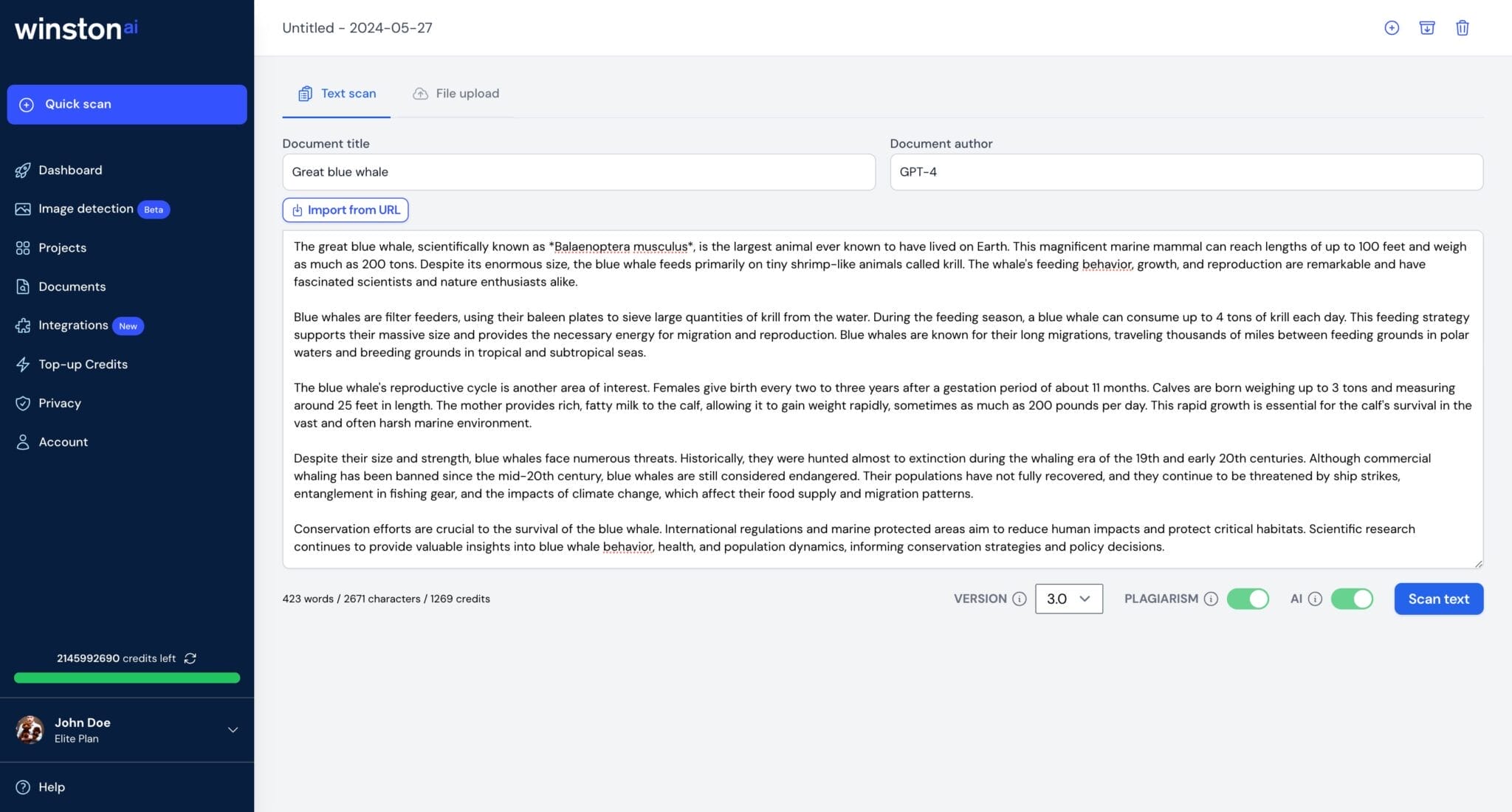The width and height of the screenshot is (1512, 812).
Task: Toggle the AI detection switch
Action: tap(1352, 598)
